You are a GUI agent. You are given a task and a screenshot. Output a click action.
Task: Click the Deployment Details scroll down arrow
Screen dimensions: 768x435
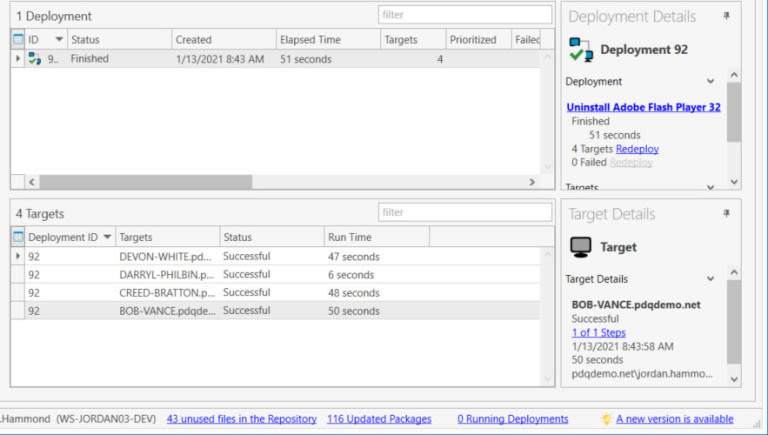(x=734, y=182)
